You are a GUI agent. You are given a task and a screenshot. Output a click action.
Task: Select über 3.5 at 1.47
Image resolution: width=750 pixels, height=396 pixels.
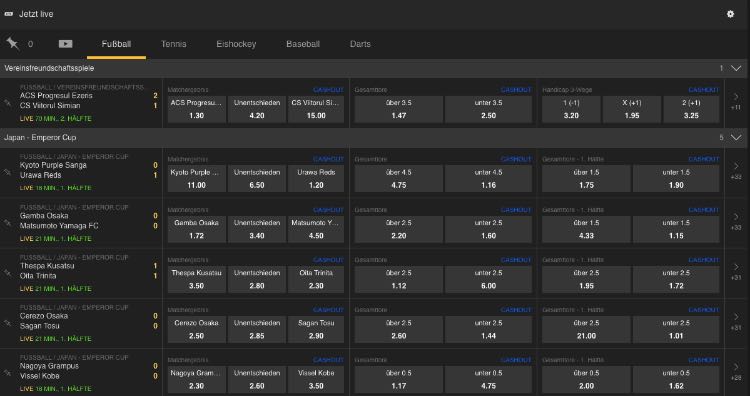coord(398,109)
